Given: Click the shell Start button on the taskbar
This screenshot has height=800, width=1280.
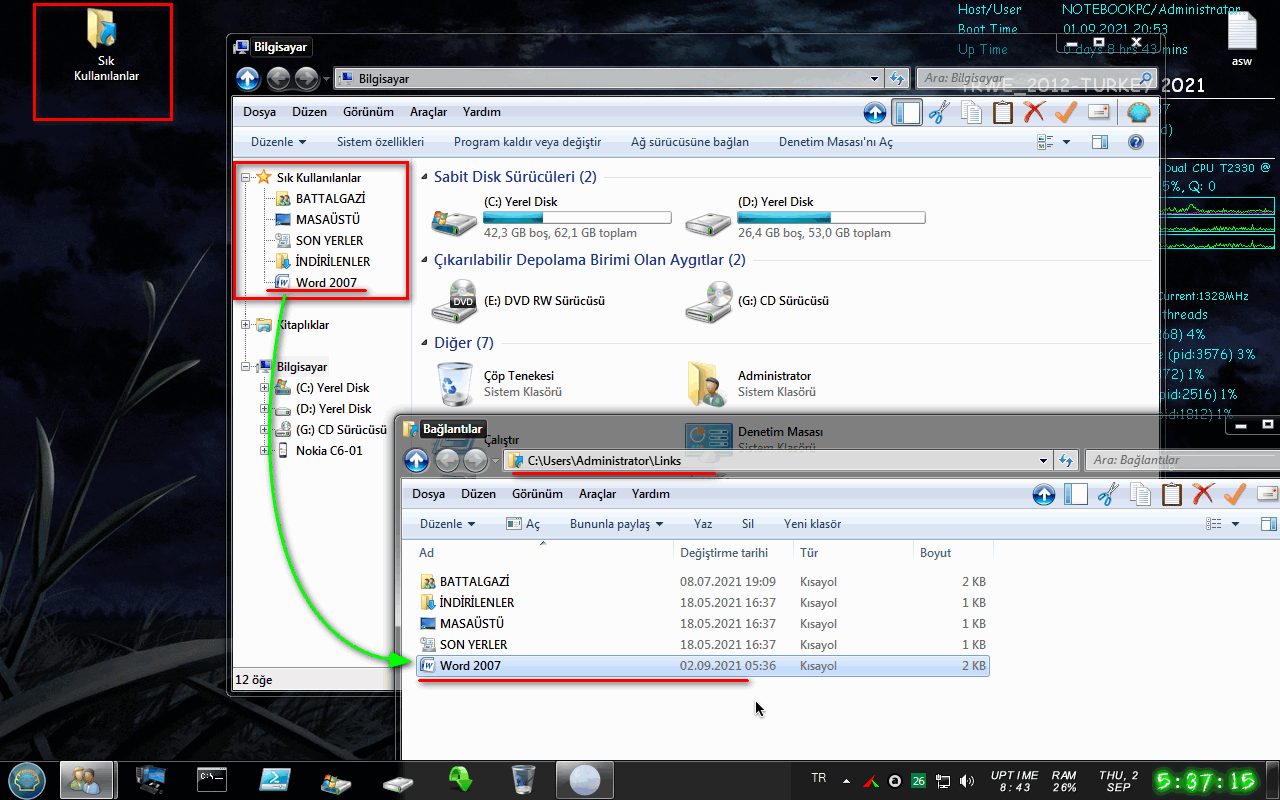Looking at the screenshot, I should pos(28,779).
